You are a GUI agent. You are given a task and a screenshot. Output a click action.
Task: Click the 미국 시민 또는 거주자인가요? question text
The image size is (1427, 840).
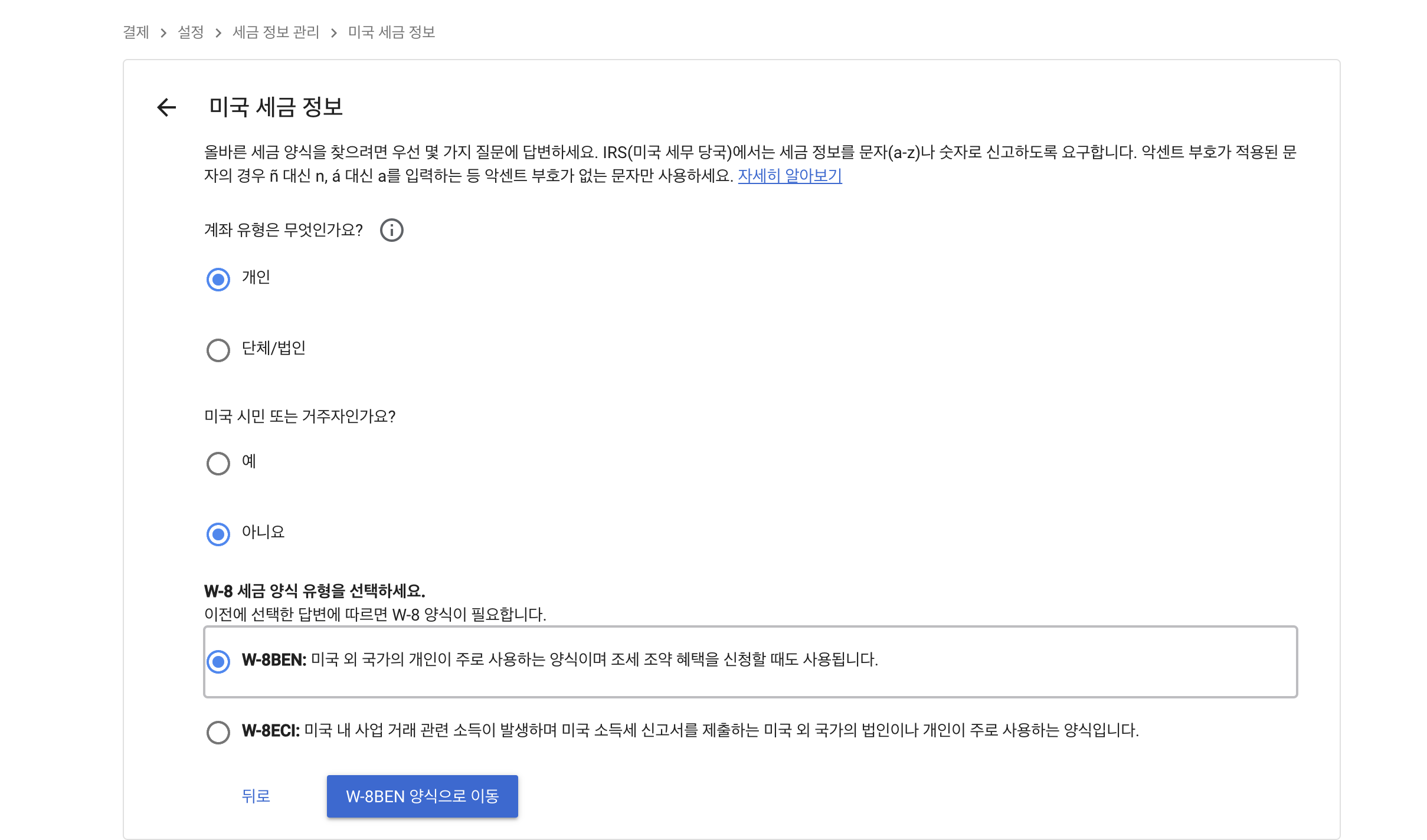300,416
